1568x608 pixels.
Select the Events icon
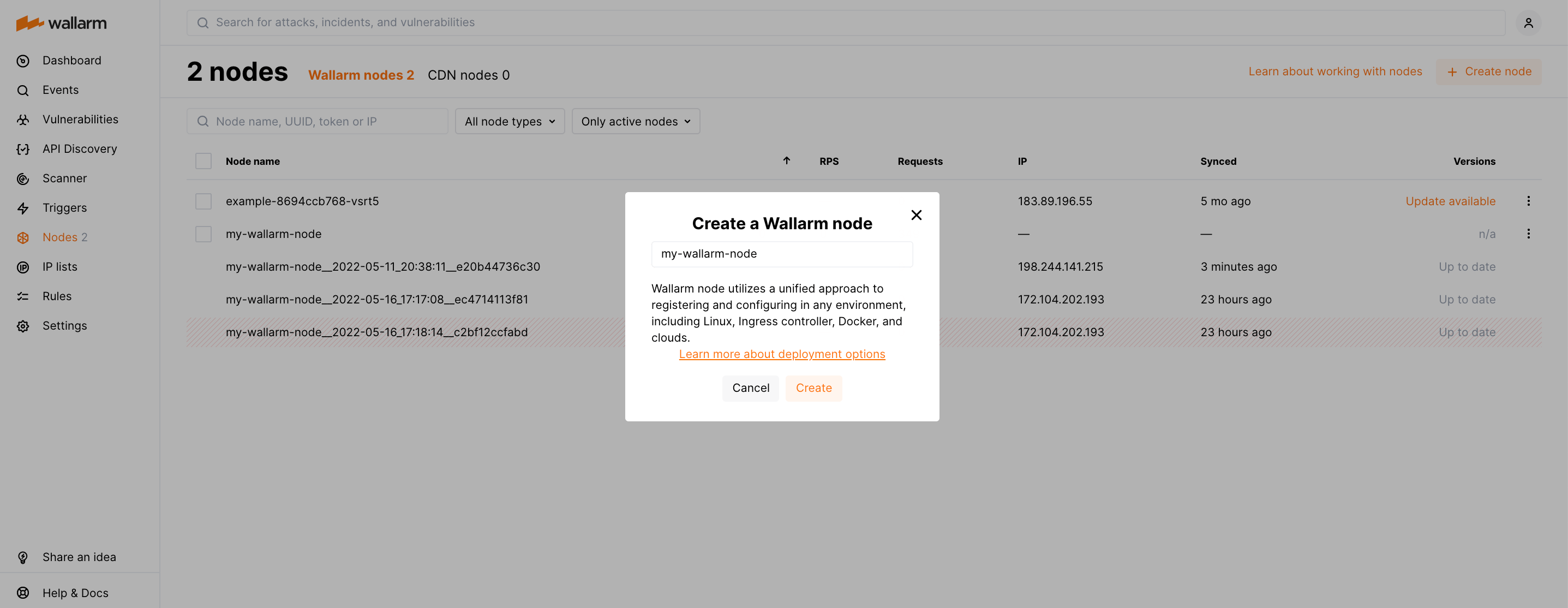point(22,90)
